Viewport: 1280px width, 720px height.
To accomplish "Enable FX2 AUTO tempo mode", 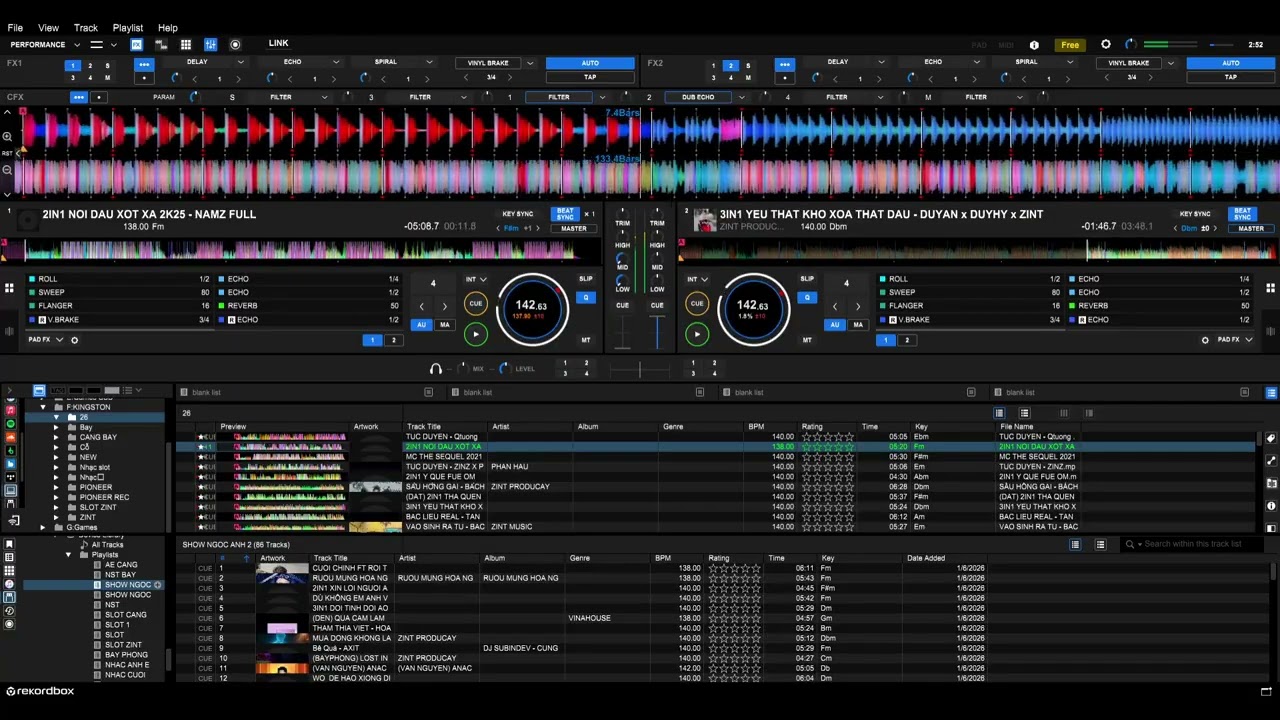I will pyautogui.click(x=1231, y=63).
